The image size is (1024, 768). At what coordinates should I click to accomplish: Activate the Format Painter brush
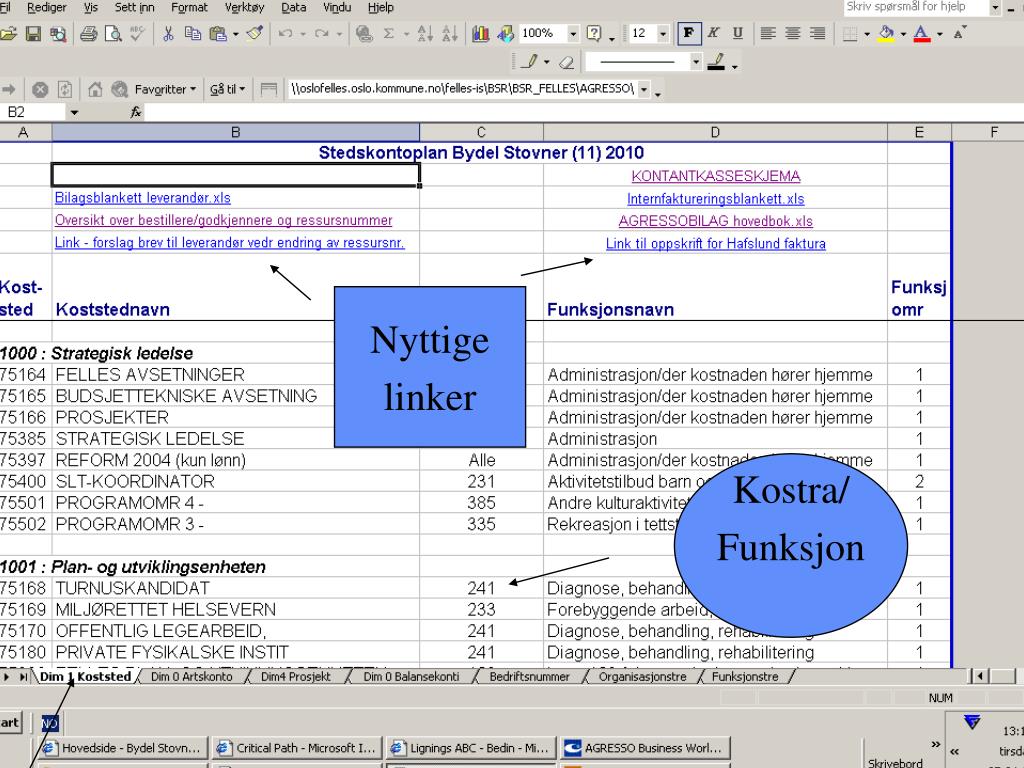point(255,33)
